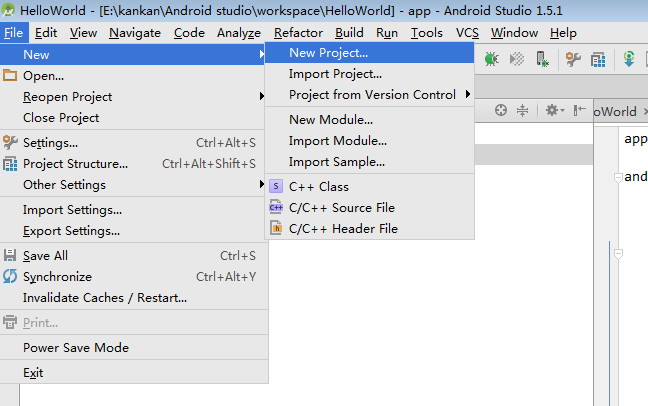
Task: Click Exit in the File menu
Action: click(134, 373)
